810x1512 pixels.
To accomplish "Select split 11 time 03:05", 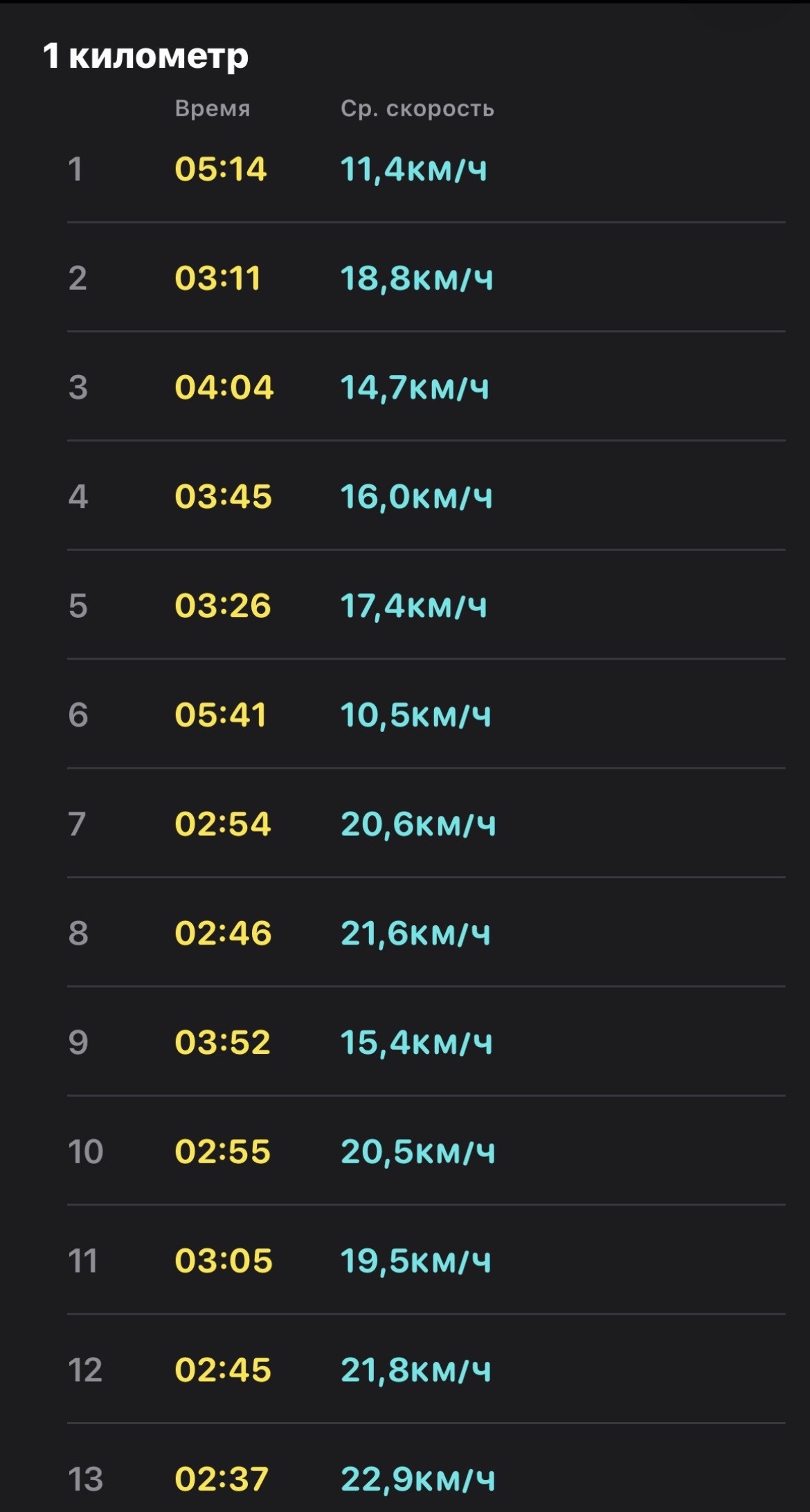I will pyautogui.click(x=224, y=1261).
